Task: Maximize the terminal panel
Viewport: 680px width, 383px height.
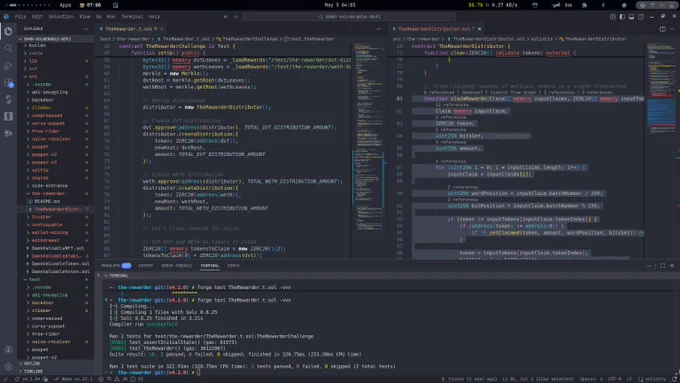Action: pos(662,265)
